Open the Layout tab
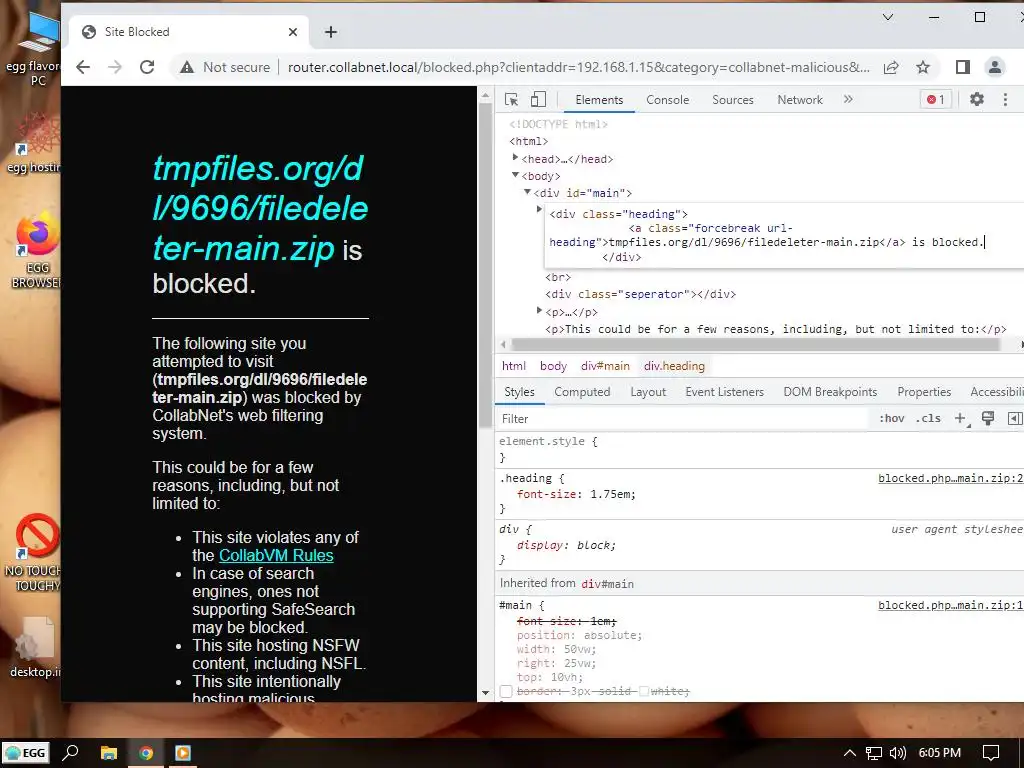Image resolution: width=1024 pixels, height=768 pixels. [x=648, y=392]
